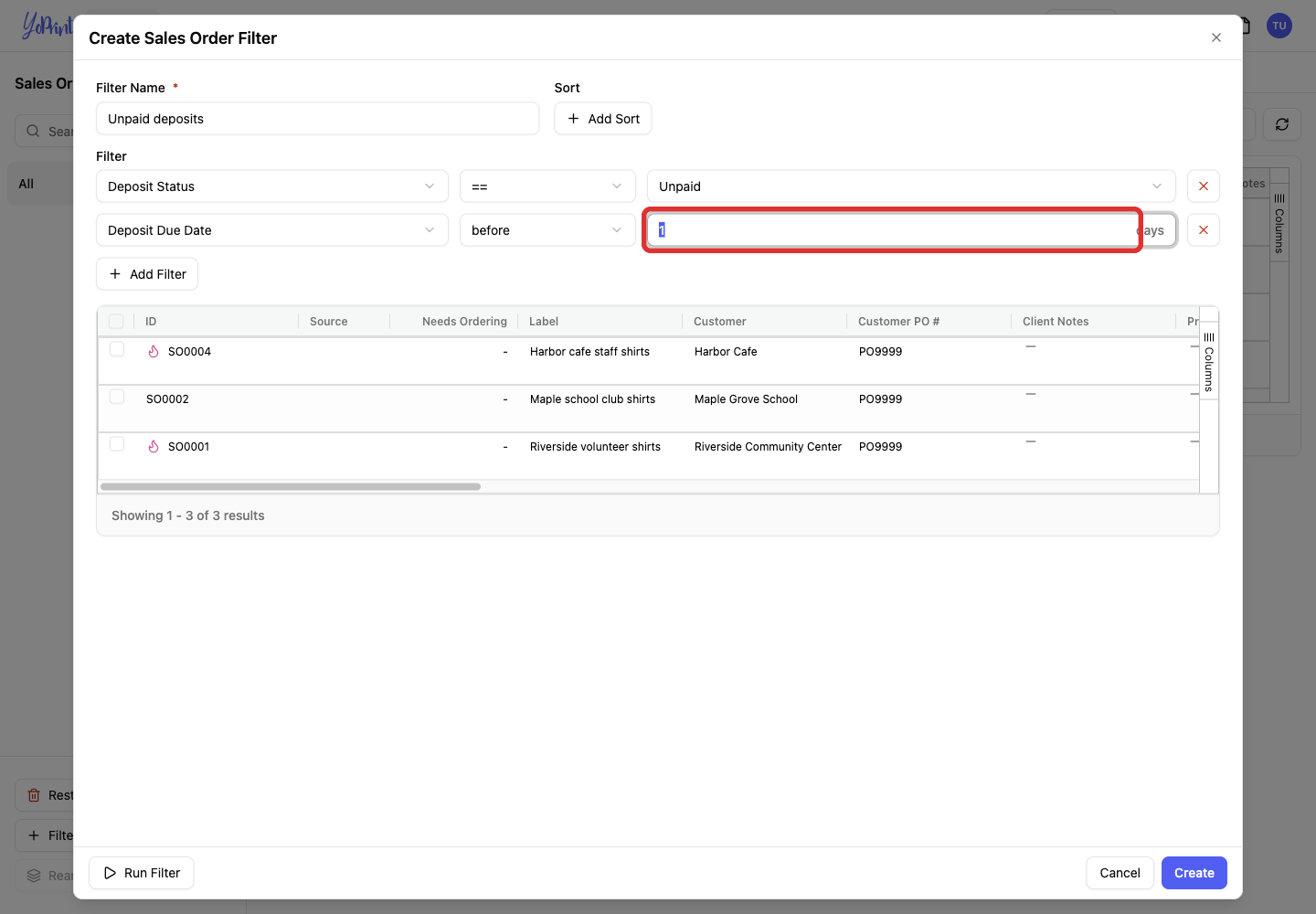Viewport: 1316px width, 914px height.
Task: Focus the Filter Name input field
Action: (x=318, y=119)
